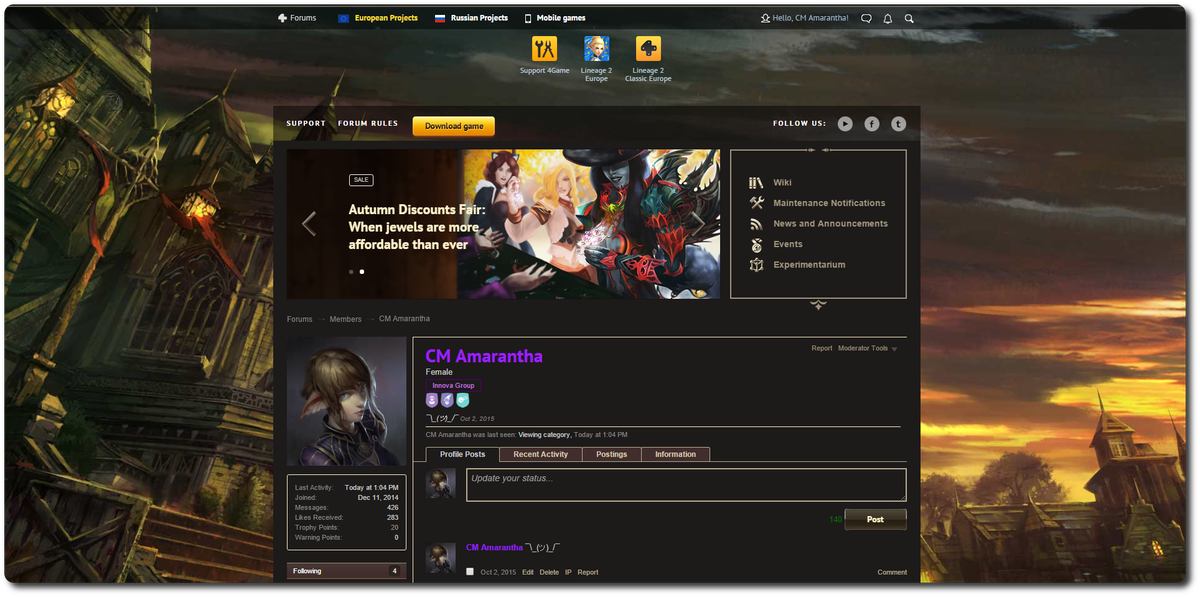Click the CM Amarantha breadcrumb

(x=404, y=319)
